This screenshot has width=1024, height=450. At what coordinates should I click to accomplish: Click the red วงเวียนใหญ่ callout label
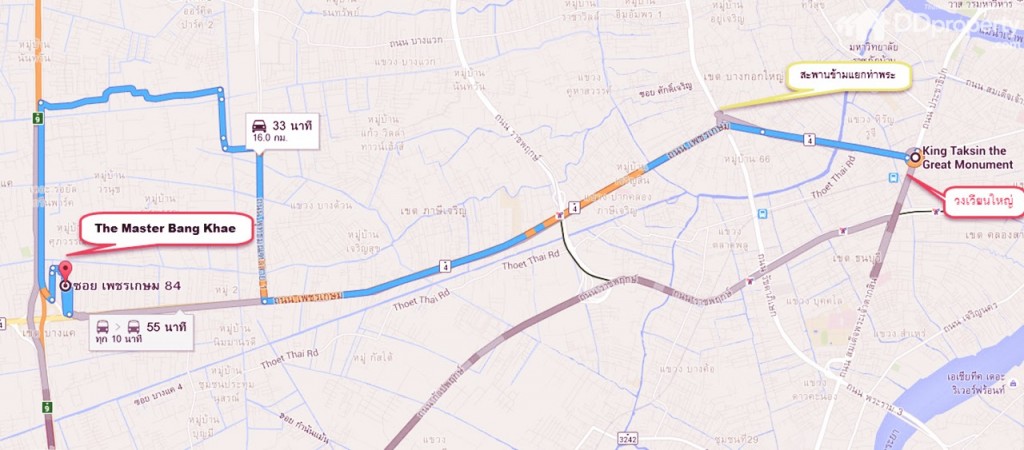[x=984, y=202]
